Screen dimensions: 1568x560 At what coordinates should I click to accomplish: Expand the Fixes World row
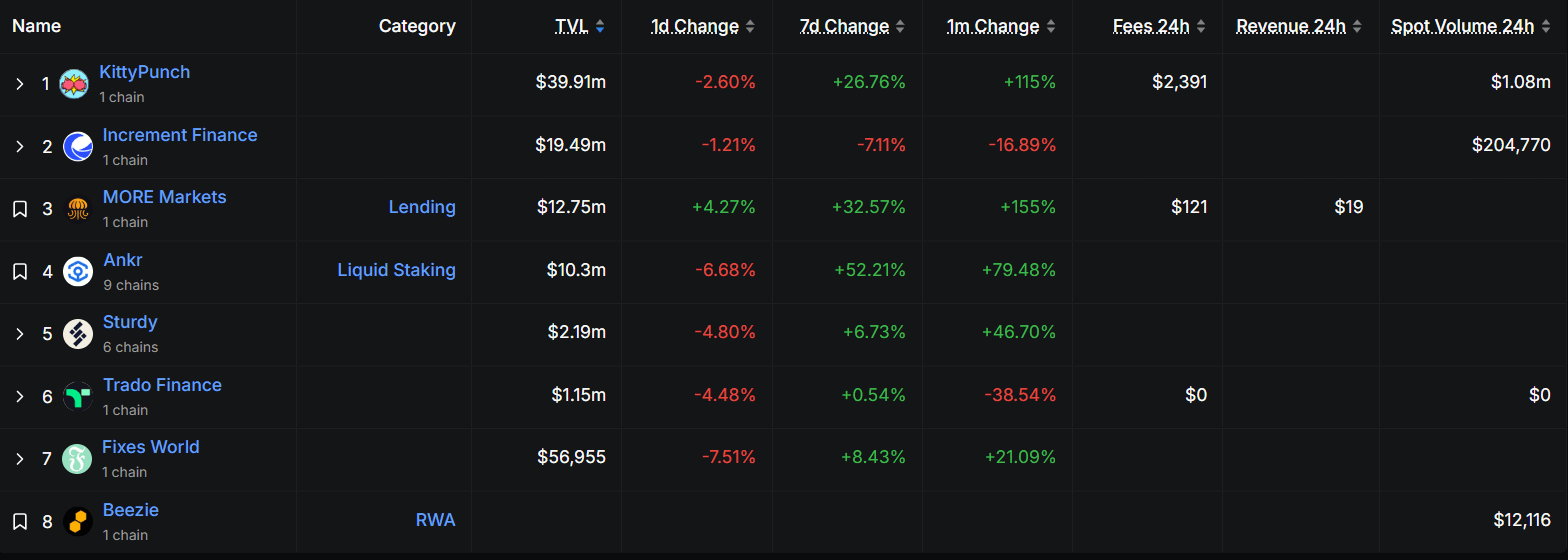pyautogui.click(x=19, y=459)
